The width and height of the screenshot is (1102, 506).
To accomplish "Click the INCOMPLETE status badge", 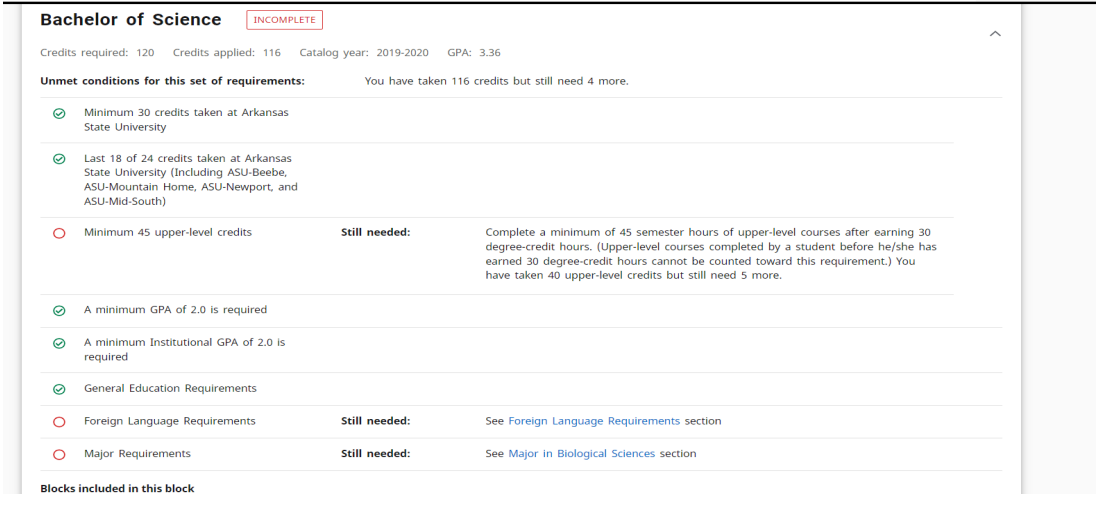I will point(285,20).
